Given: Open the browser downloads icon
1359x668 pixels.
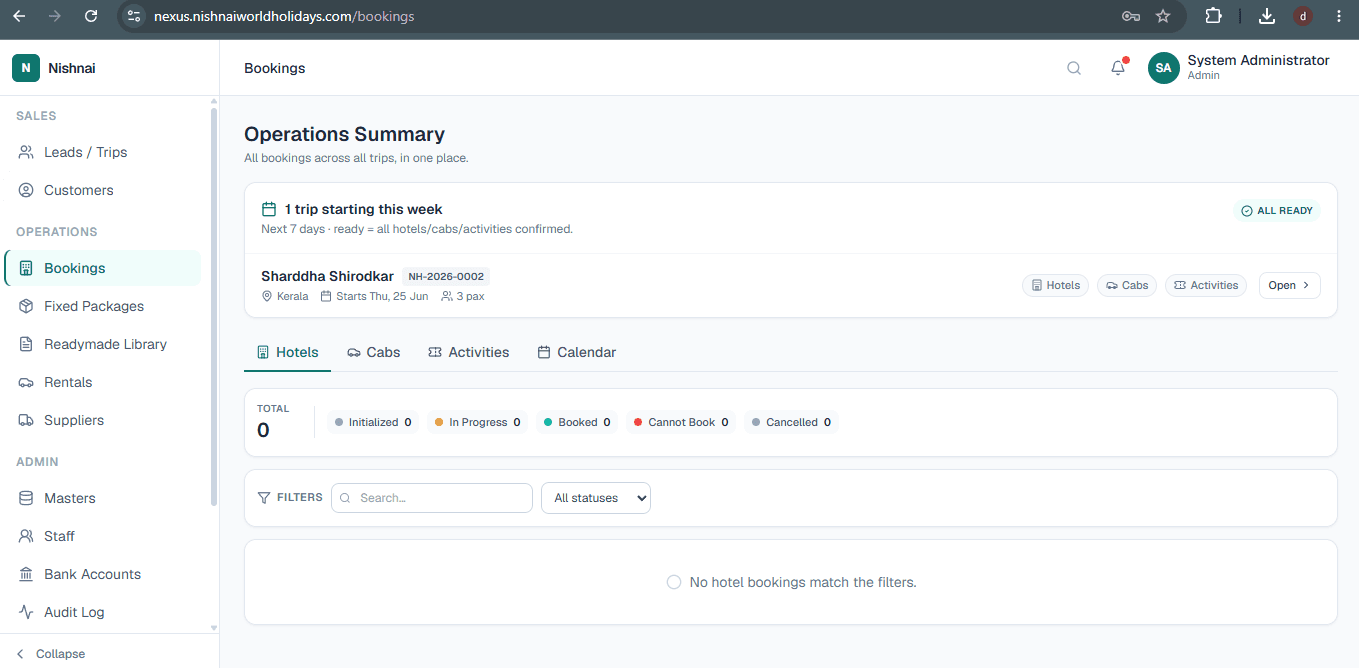Looking at the screenshot, I should coord(1266,16).
